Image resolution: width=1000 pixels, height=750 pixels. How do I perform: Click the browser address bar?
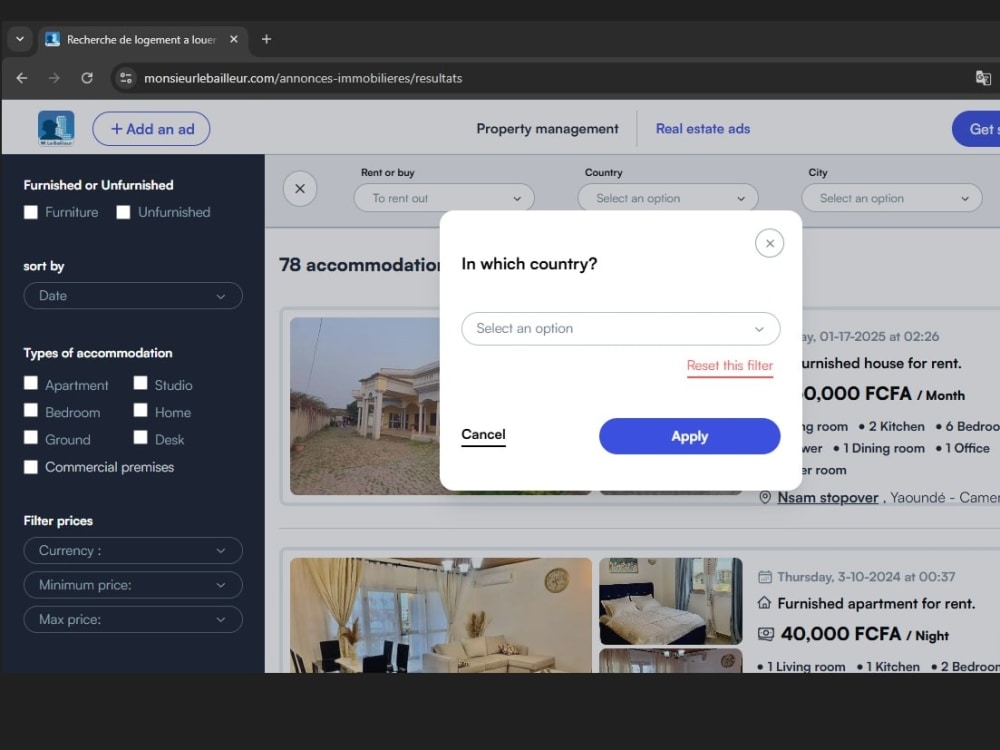(548, 78)
